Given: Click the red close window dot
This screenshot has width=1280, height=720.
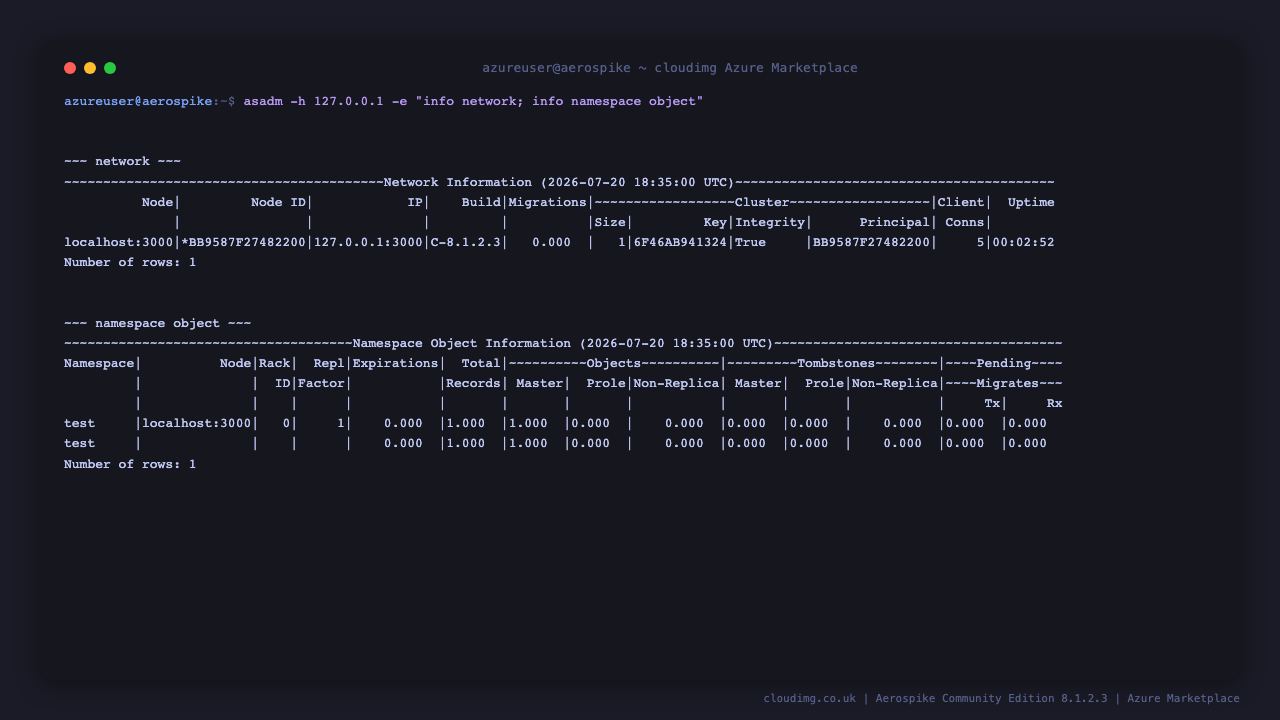Looking at the screenshot, I should tap(70, 68).
